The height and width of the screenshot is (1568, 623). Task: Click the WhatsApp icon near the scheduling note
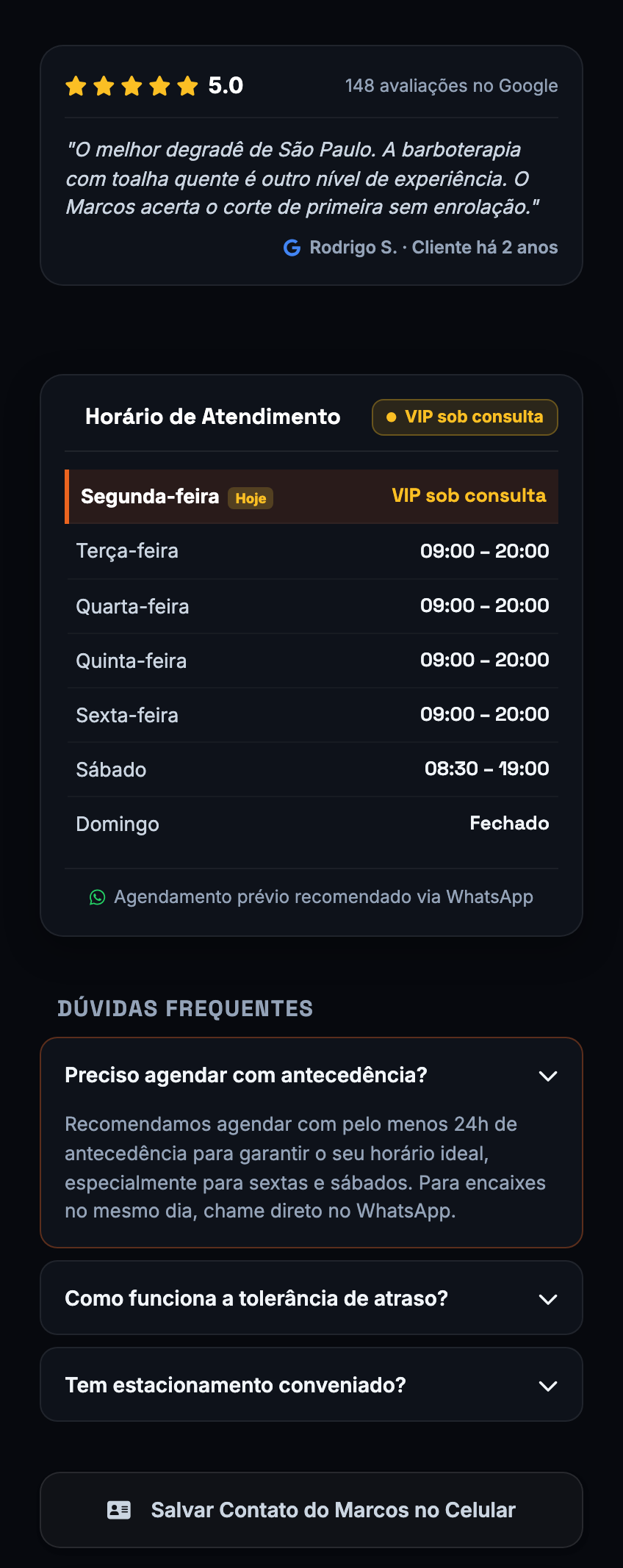pos(97,897)
